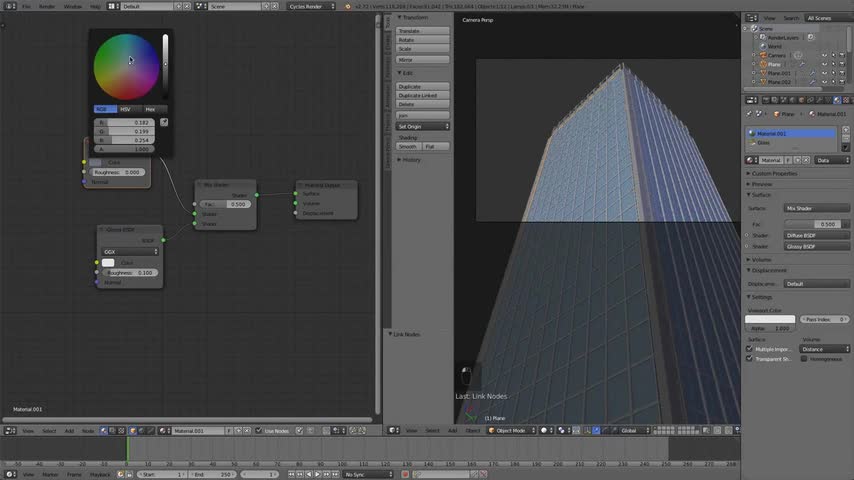Toggle Plane.001 visibility eye in outliner
The height and width of the screenshot is (480, 854).
pyautogui.click(x=824, y=73)
